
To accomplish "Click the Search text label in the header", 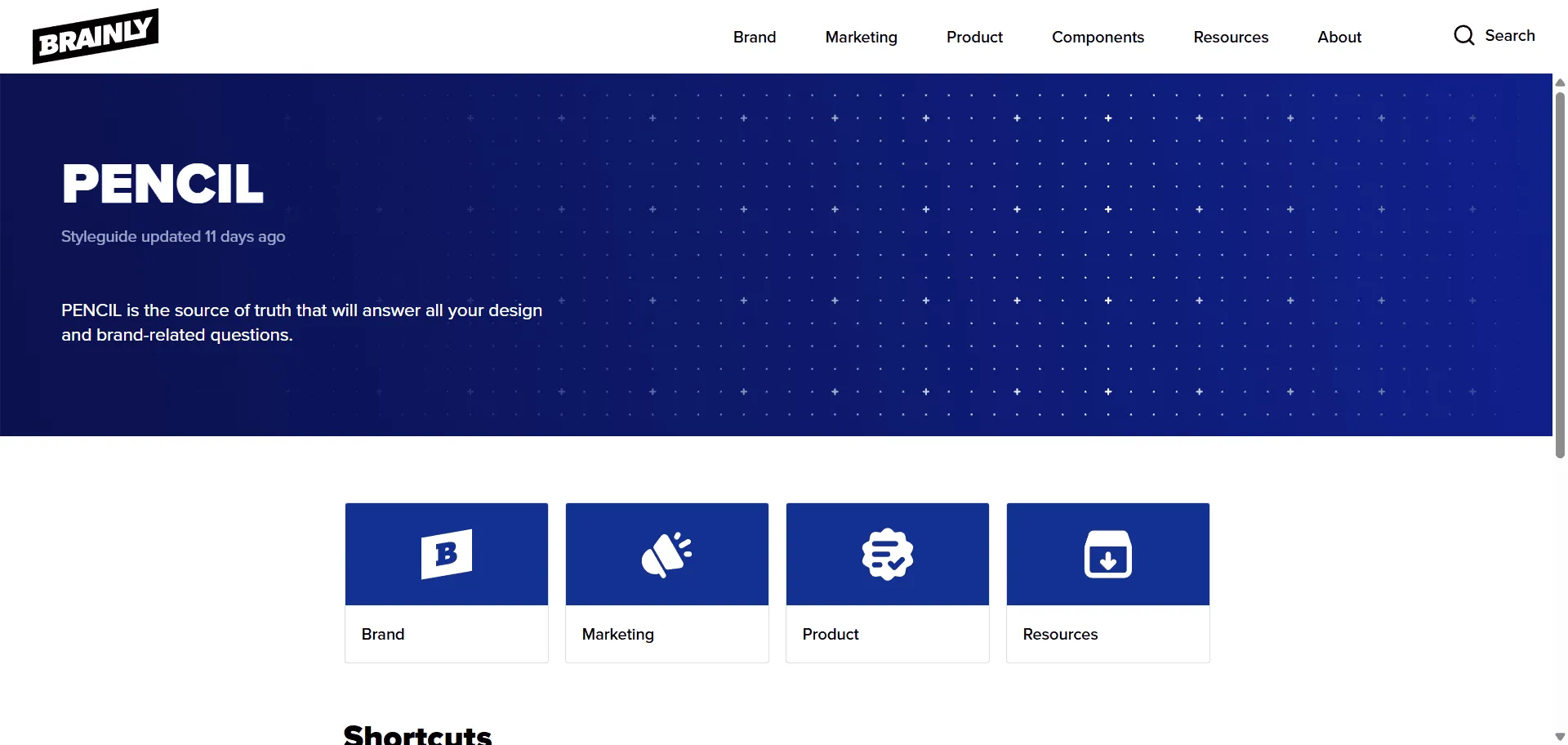I will (1509, 35).
